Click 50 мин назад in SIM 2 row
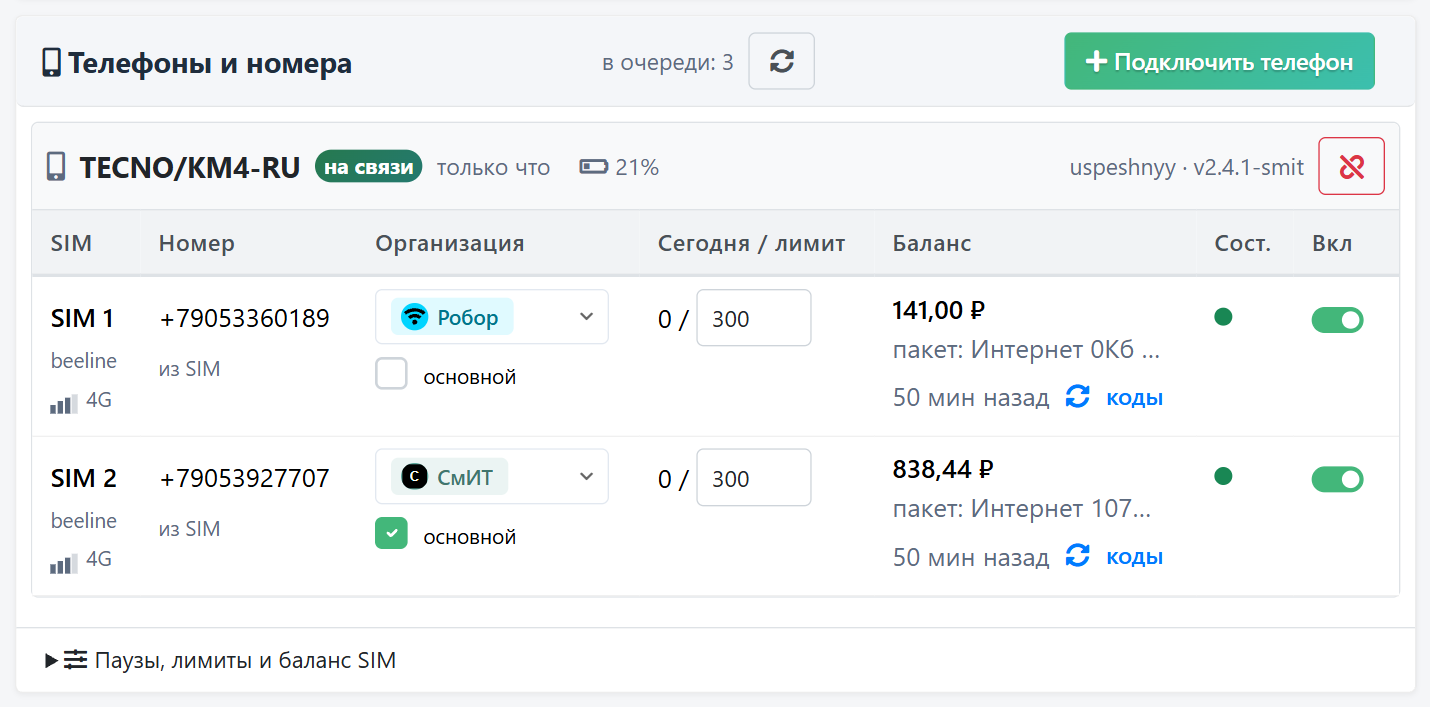 pos(971,557)
